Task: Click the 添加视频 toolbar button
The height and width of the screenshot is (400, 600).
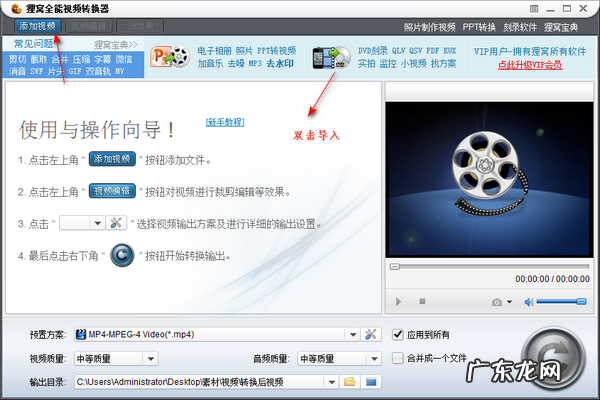Action: [38, 26]
